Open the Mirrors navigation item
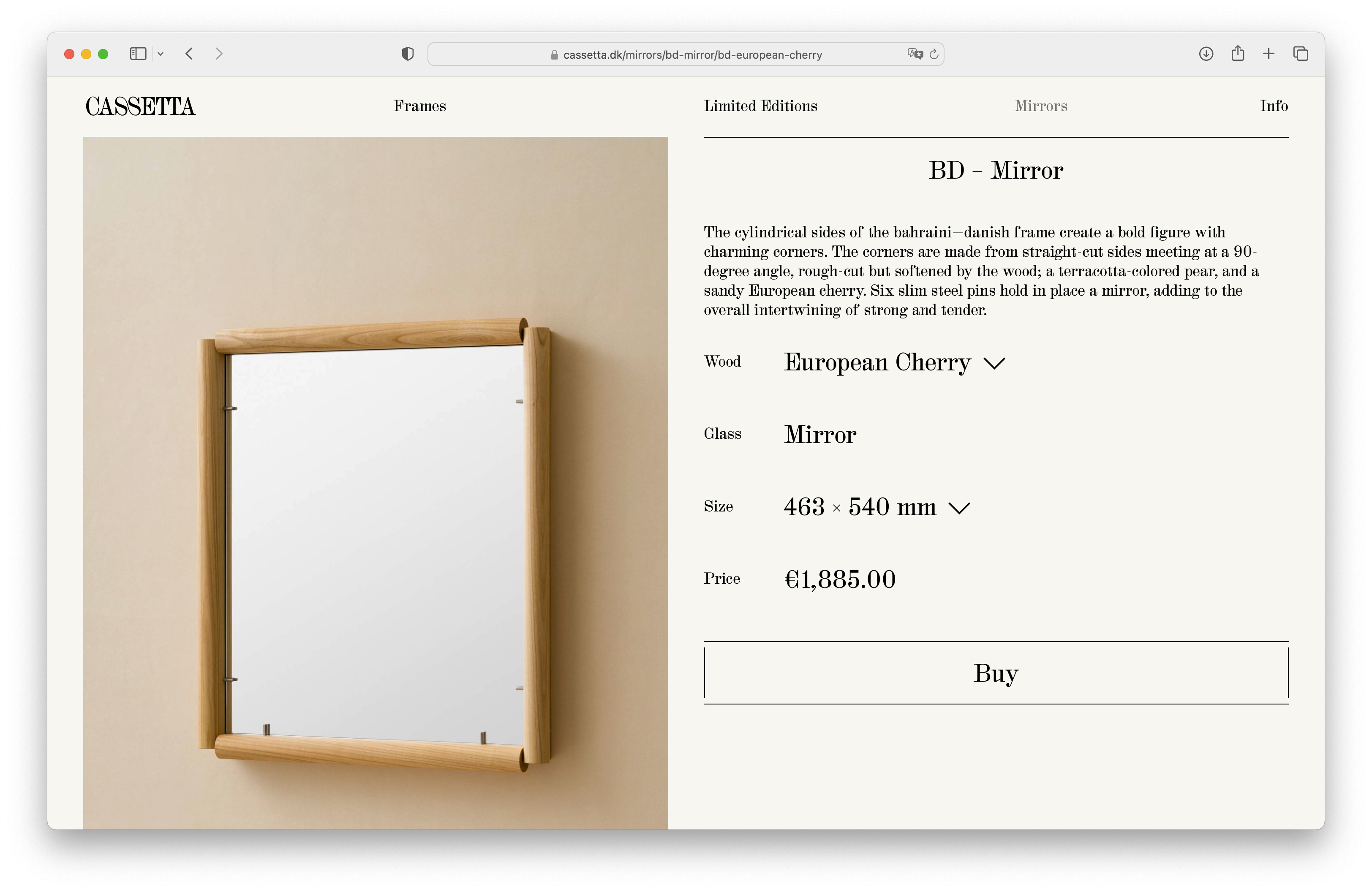Image resolution: width=1372 pixels, height=892 pixels. 1040,106
